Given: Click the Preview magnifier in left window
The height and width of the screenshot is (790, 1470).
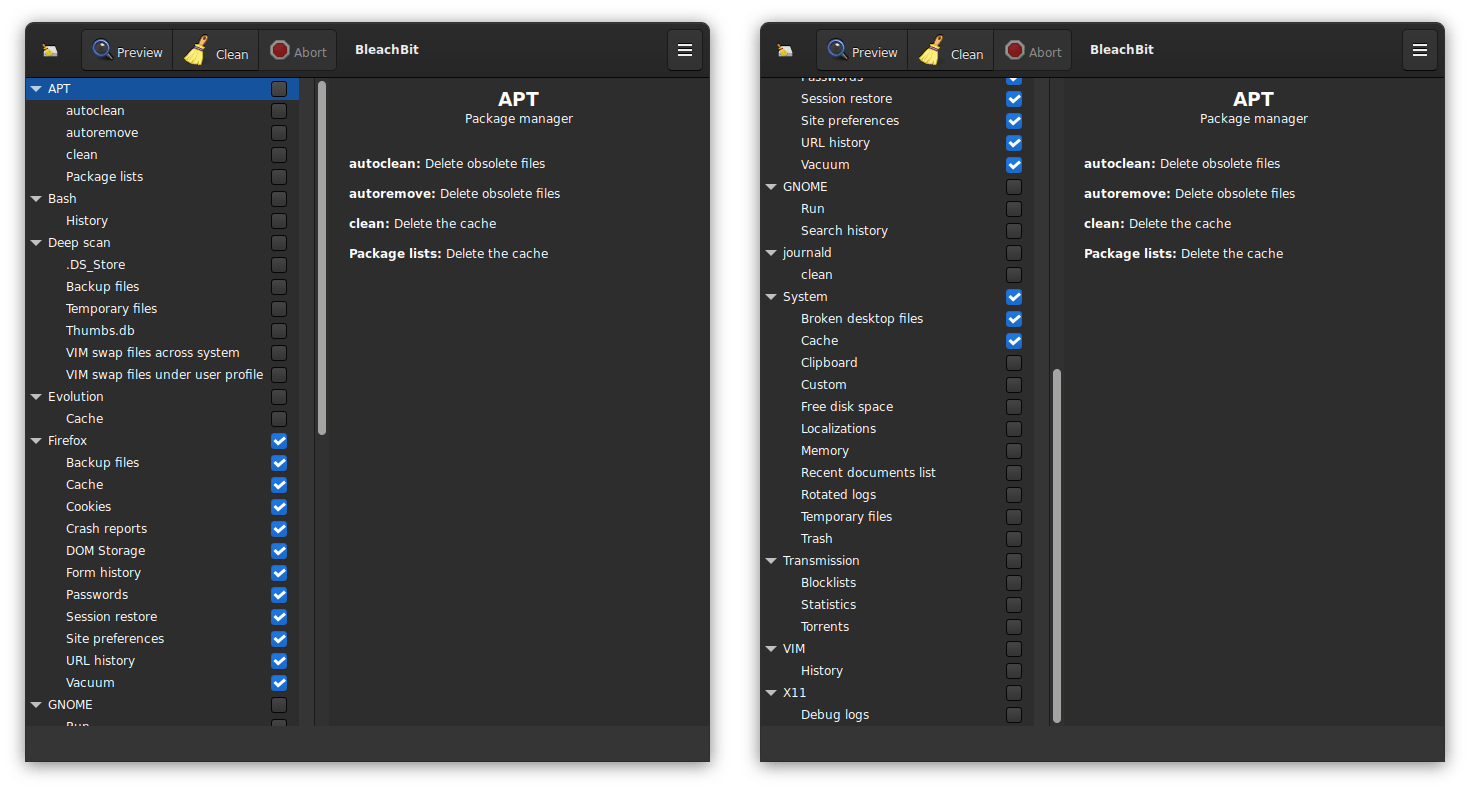Looking at the screenshot, I should 103,50.
